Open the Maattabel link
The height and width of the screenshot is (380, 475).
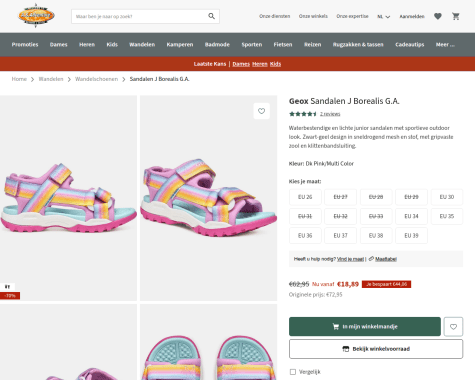[386, 259]
